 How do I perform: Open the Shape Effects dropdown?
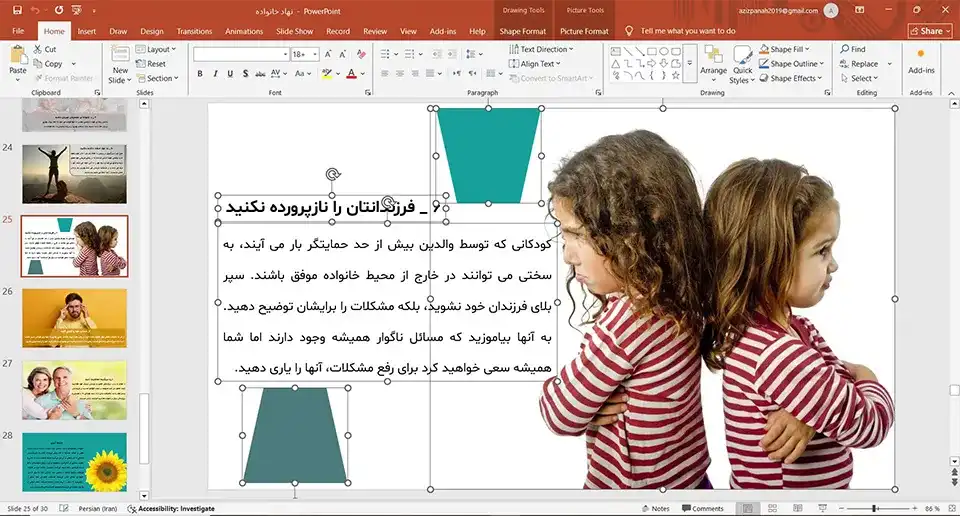[x=791, y=78]
